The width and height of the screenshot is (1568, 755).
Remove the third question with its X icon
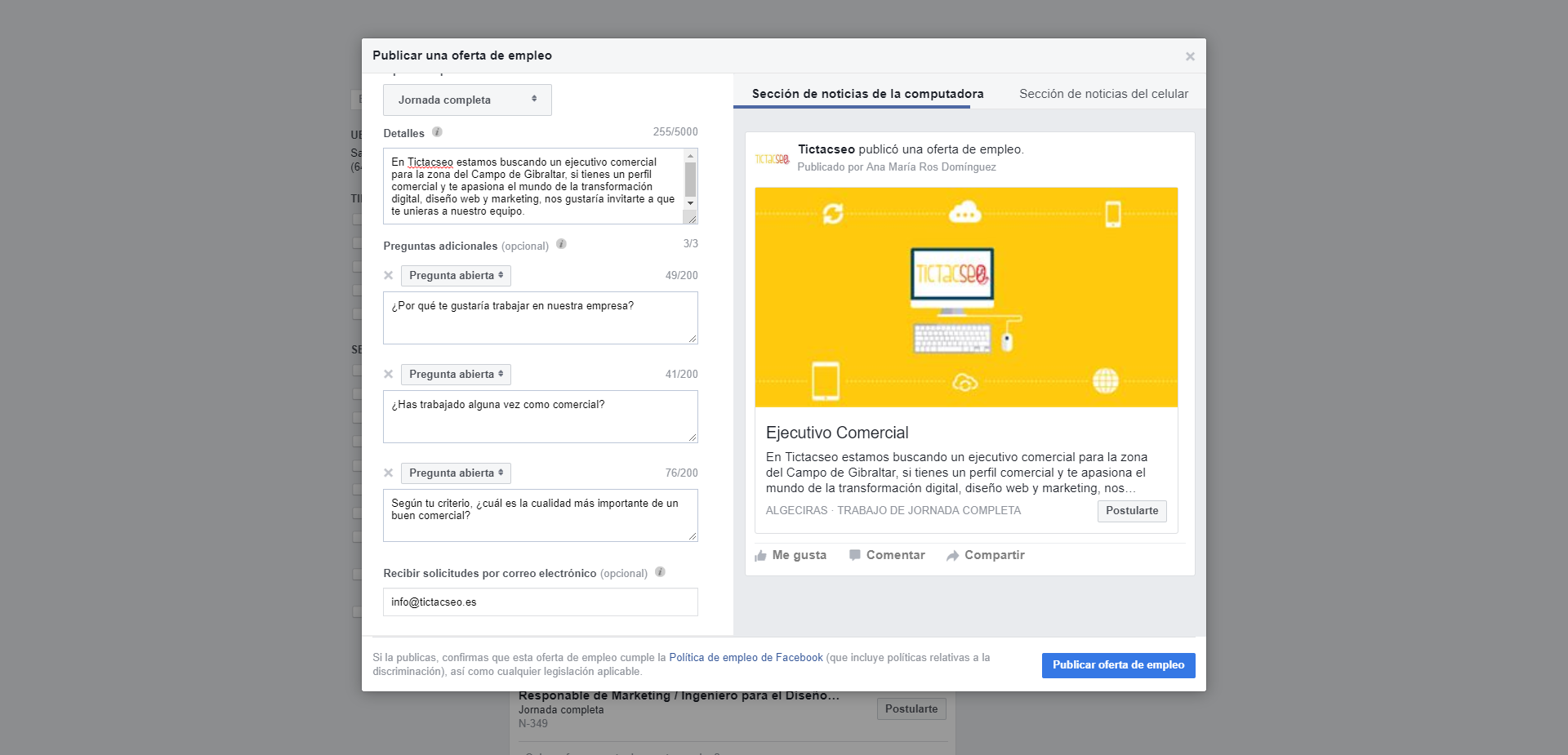point(389,473)
